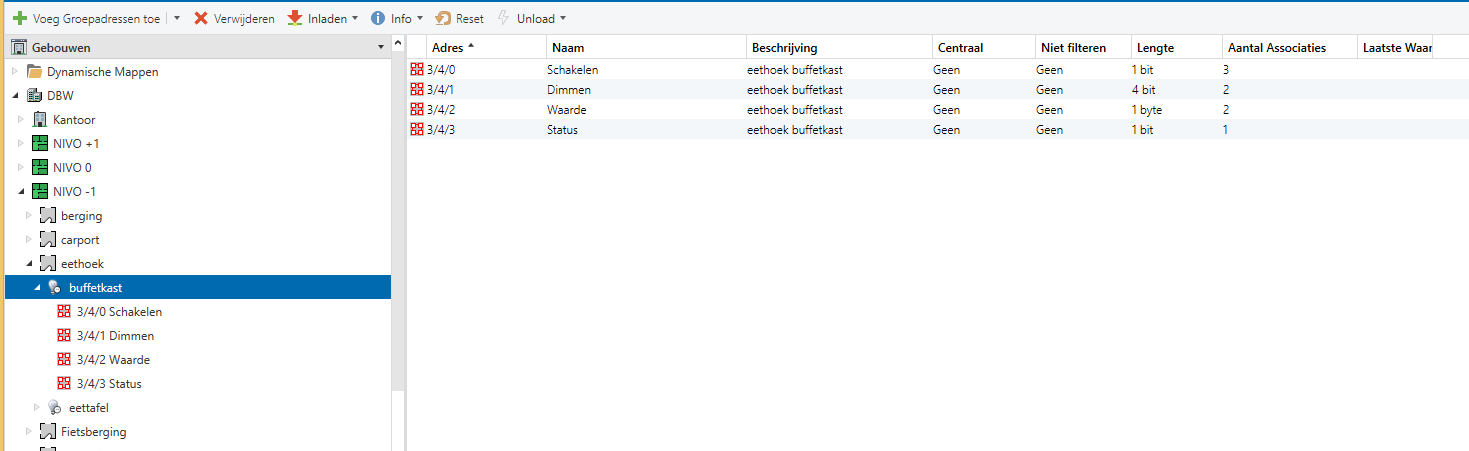The width and height of the screenshot is (1469, 451).
Task: Open dropdown arrow next to Voeg Groepadressen toe
Action: click(x=176, y=18)
